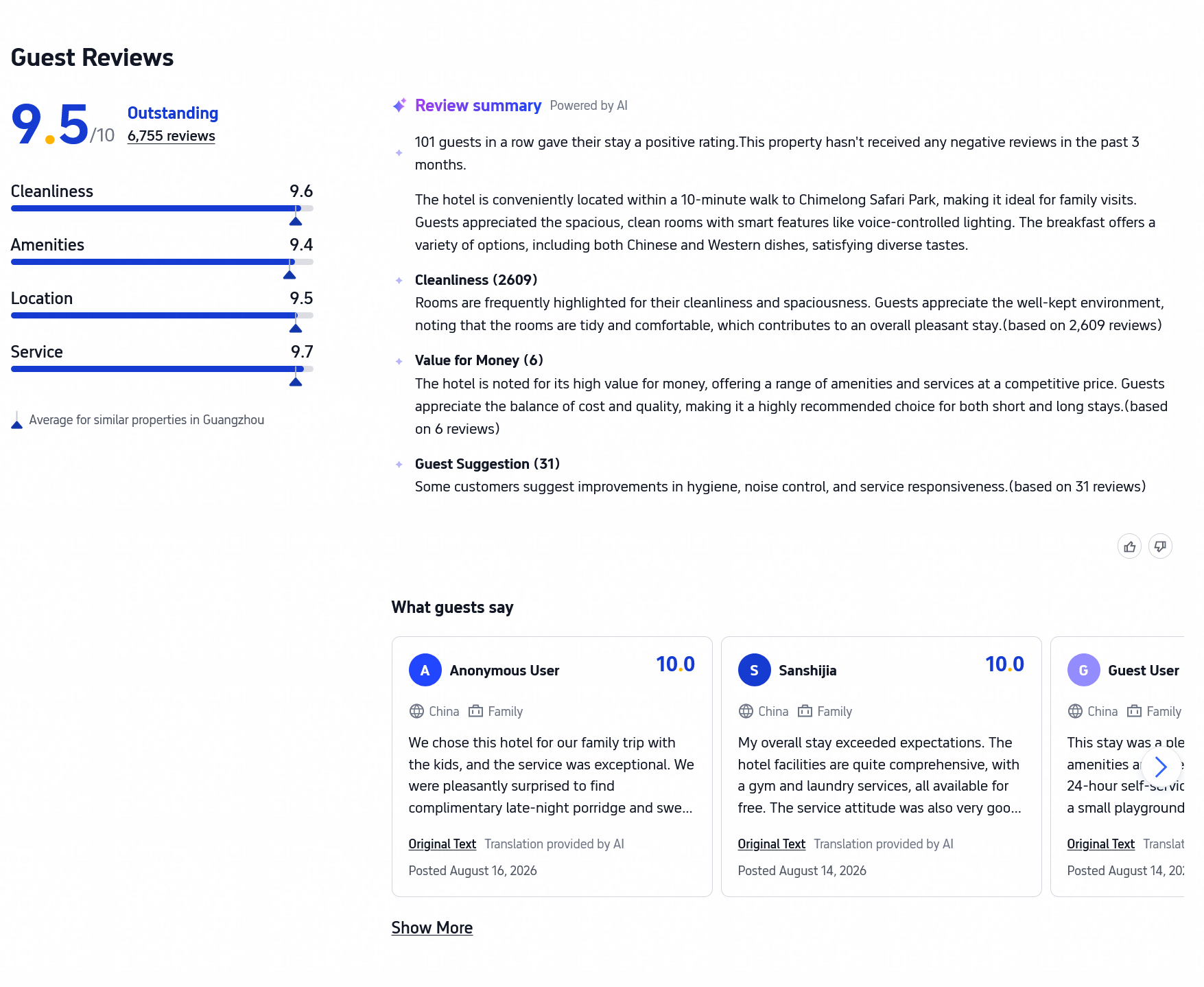Click the sparkle icon beside Review summary
Viewport: 1204px width, 987px height.
[399, 105]
